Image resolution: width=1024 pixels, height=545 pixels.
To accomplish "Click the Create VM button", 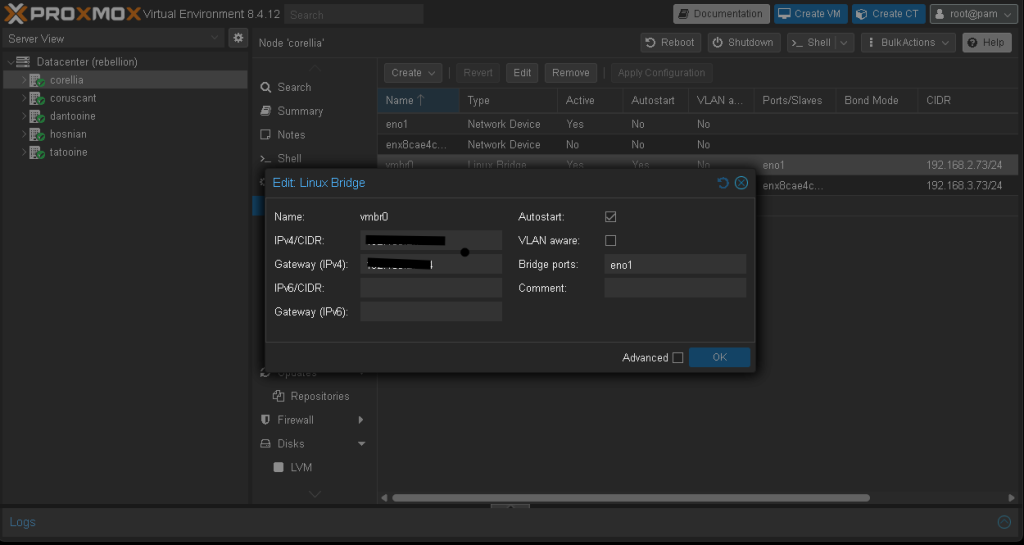I will pyautogui.click(x=811, y=14).
